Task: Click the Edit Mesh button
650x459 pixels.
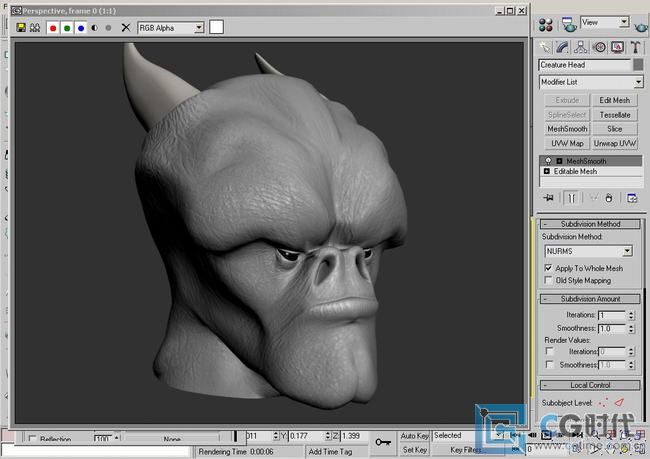Action: pos(614,100)
